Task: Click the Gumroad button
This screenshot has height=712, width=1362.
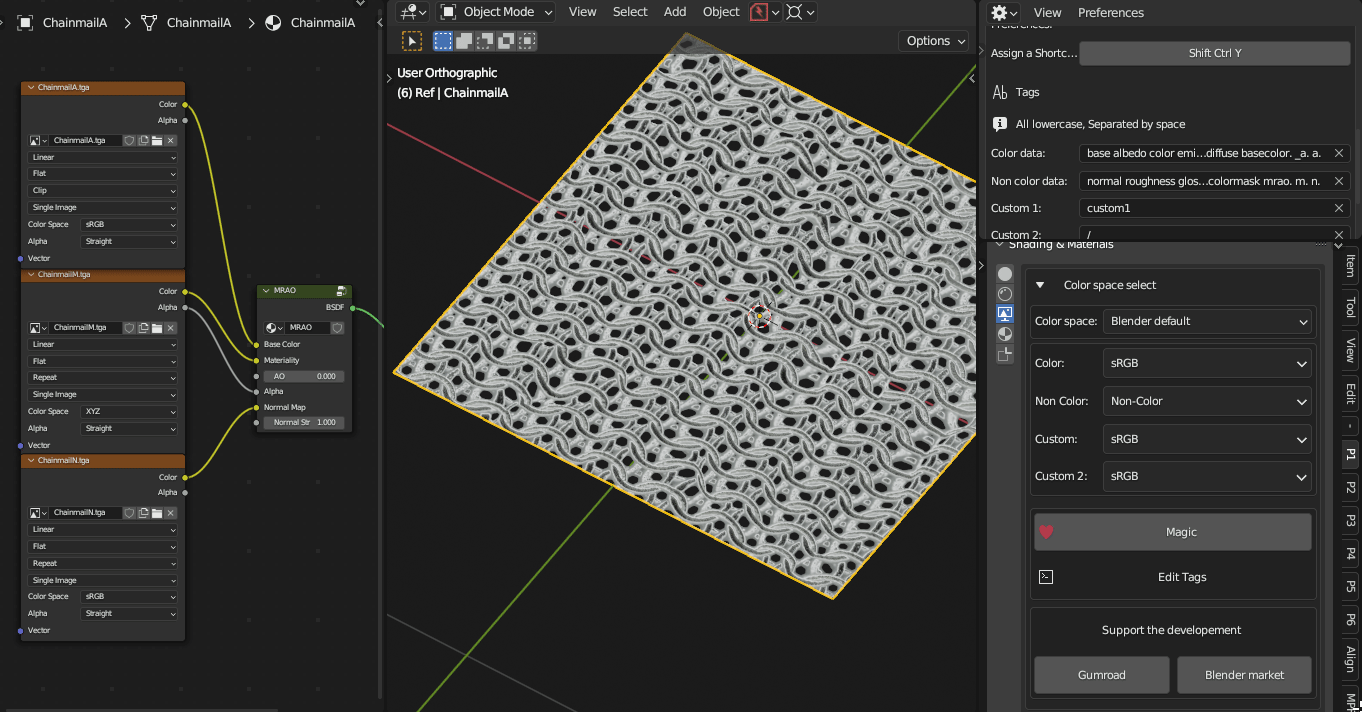Action: pos(1101,675)
